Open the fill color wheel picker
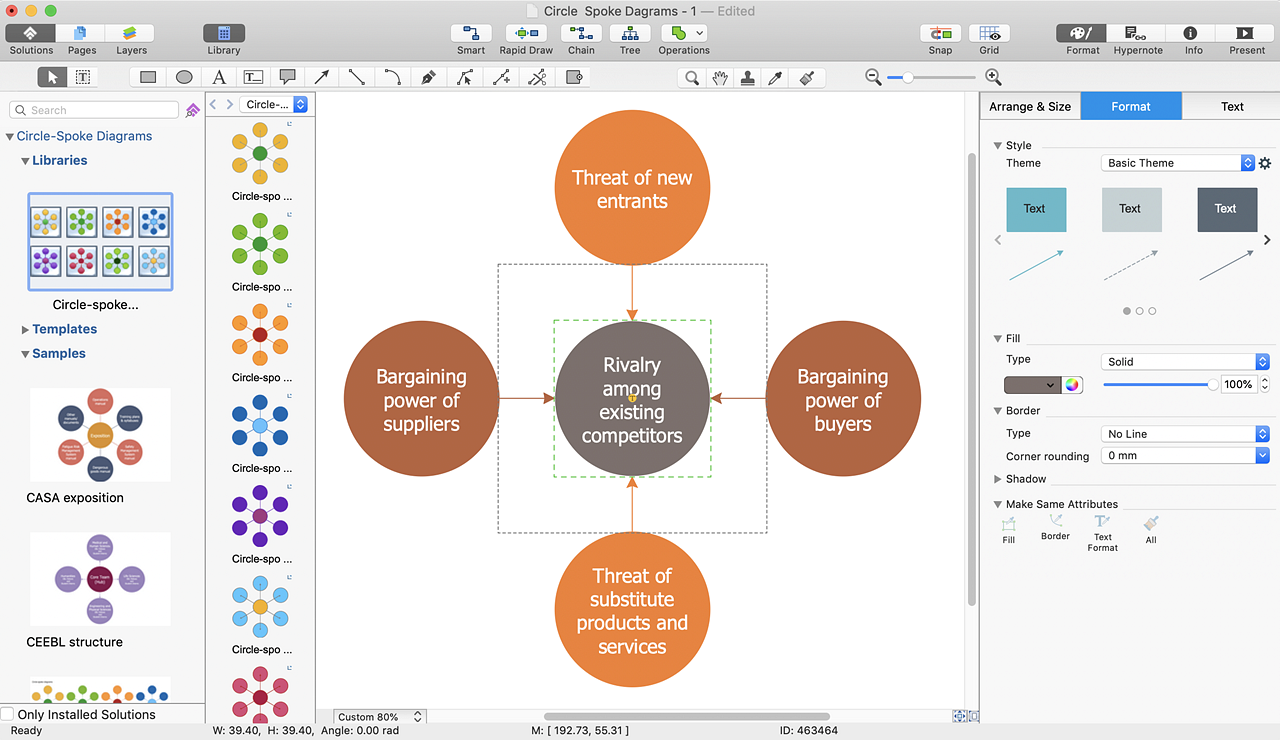Viewport: 1280px width, 740px height. tap(1072, 385)
